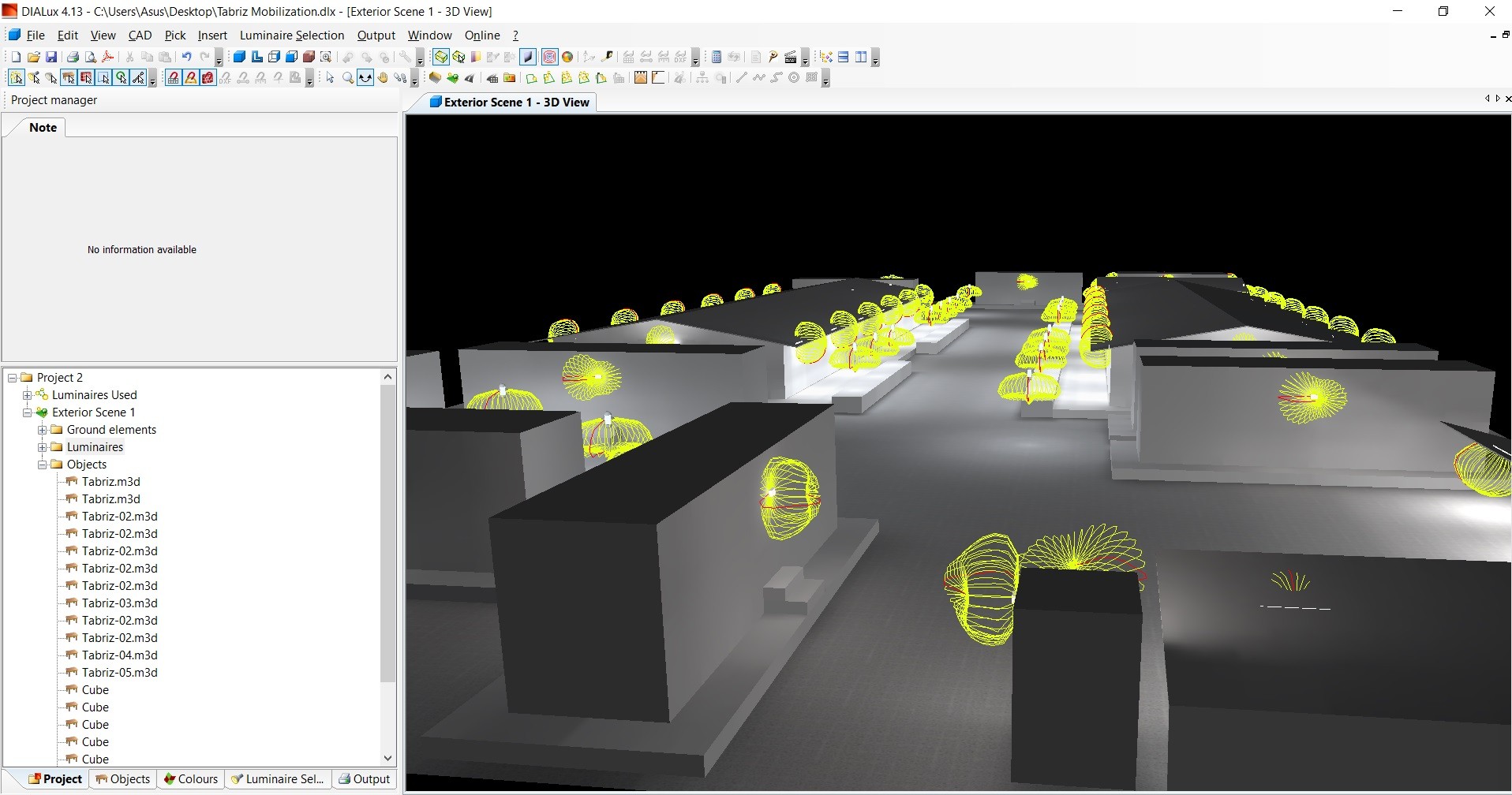Click the Undo arrow icon
This screenshot has height=795, width=1512.
[186, 57]
